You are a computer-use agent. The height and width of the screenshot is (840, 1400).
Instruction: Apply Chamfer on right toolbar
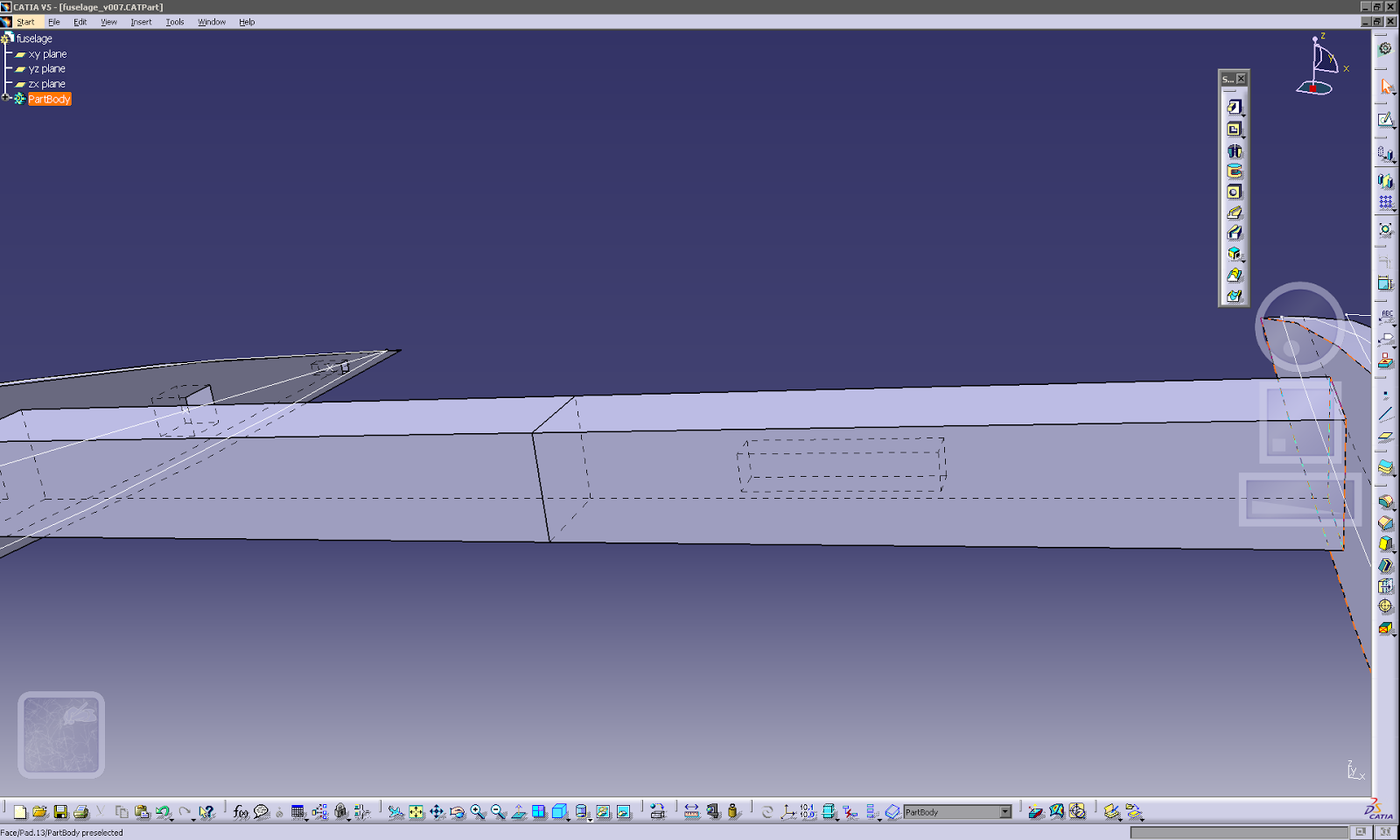point(1385,523)
